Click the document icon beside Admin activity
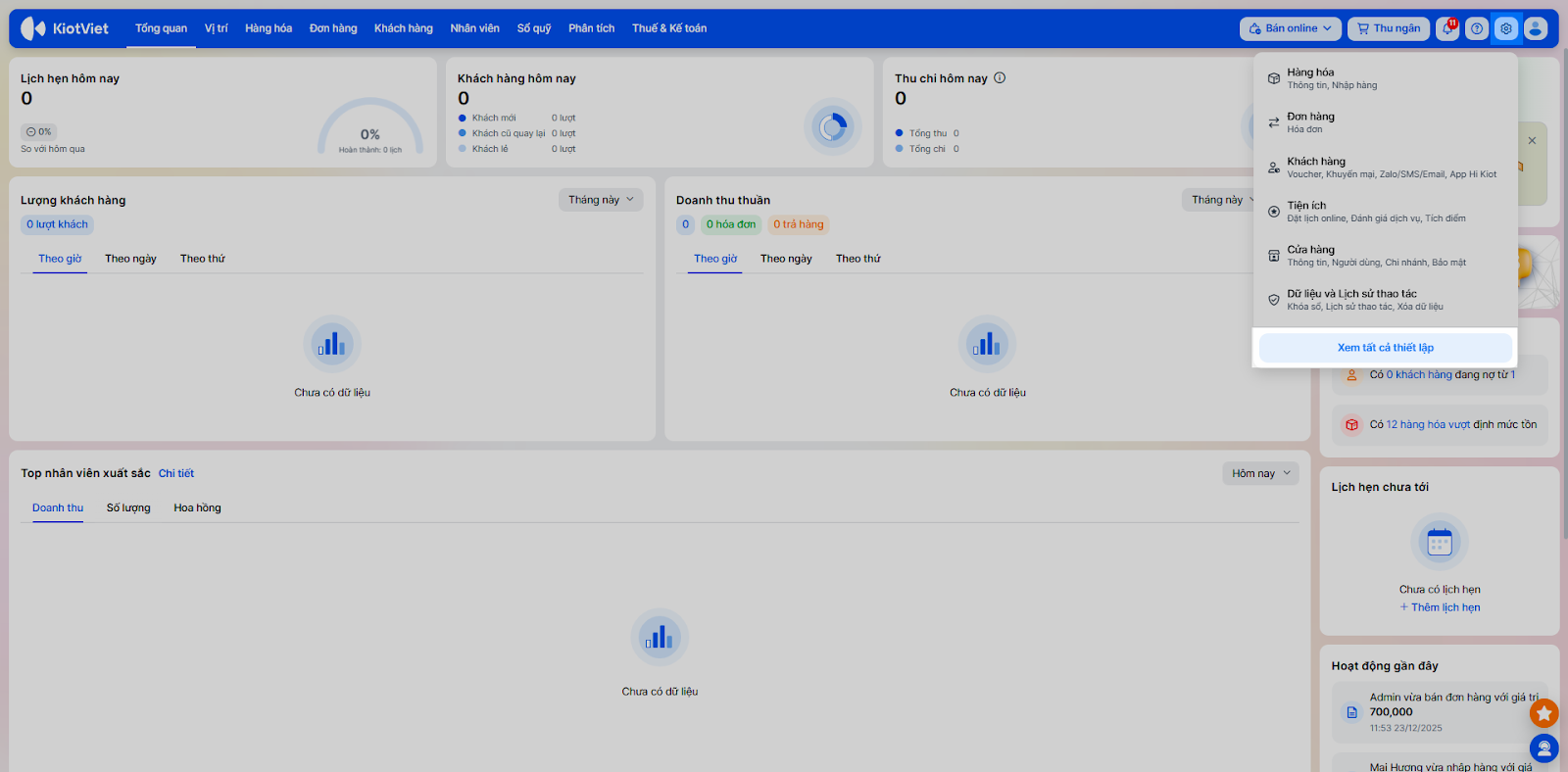This screenshot has width=1568, height=772. tap(1352, 712)
